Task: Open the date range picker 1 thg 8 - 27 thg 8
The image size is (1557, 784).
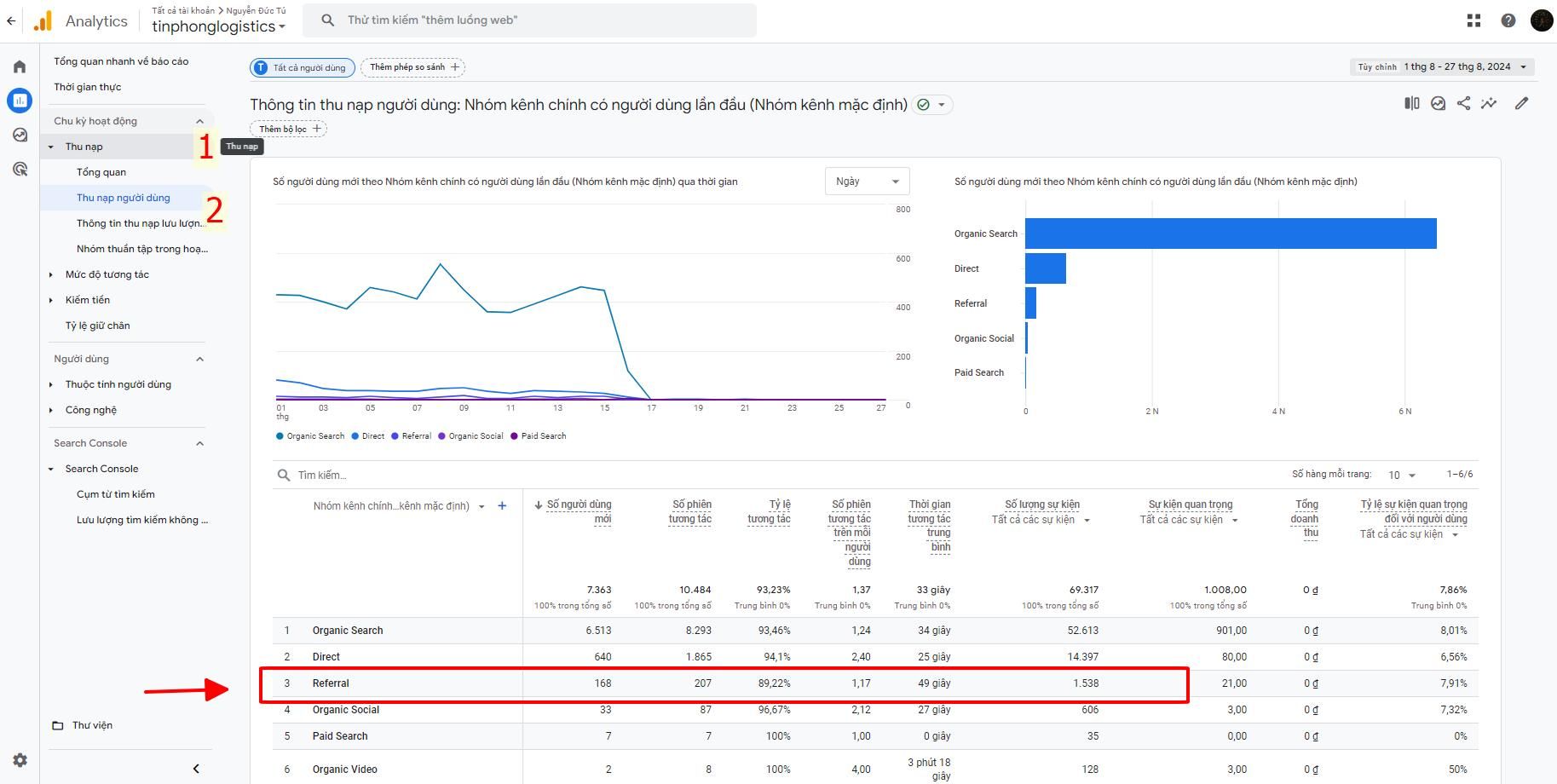Action: click(x=1442, y=66)
